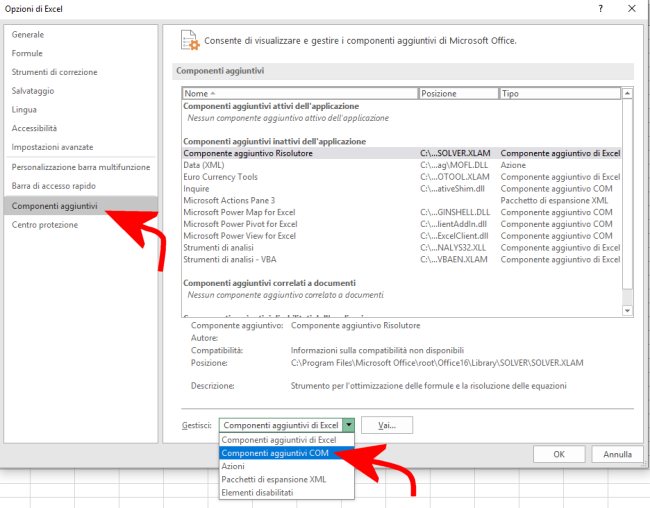650x508 pixels.
Task: Confirm with the OK button
Action: coord(559,454)
